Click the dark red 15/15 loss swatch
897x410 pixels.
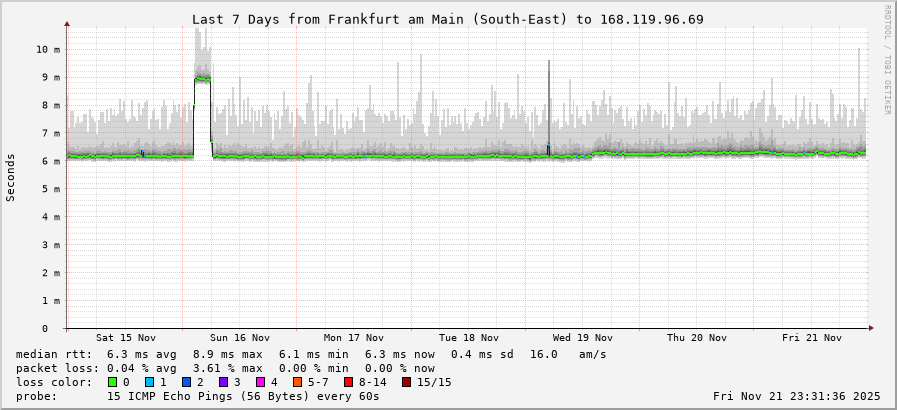click(x=405, y=382)
